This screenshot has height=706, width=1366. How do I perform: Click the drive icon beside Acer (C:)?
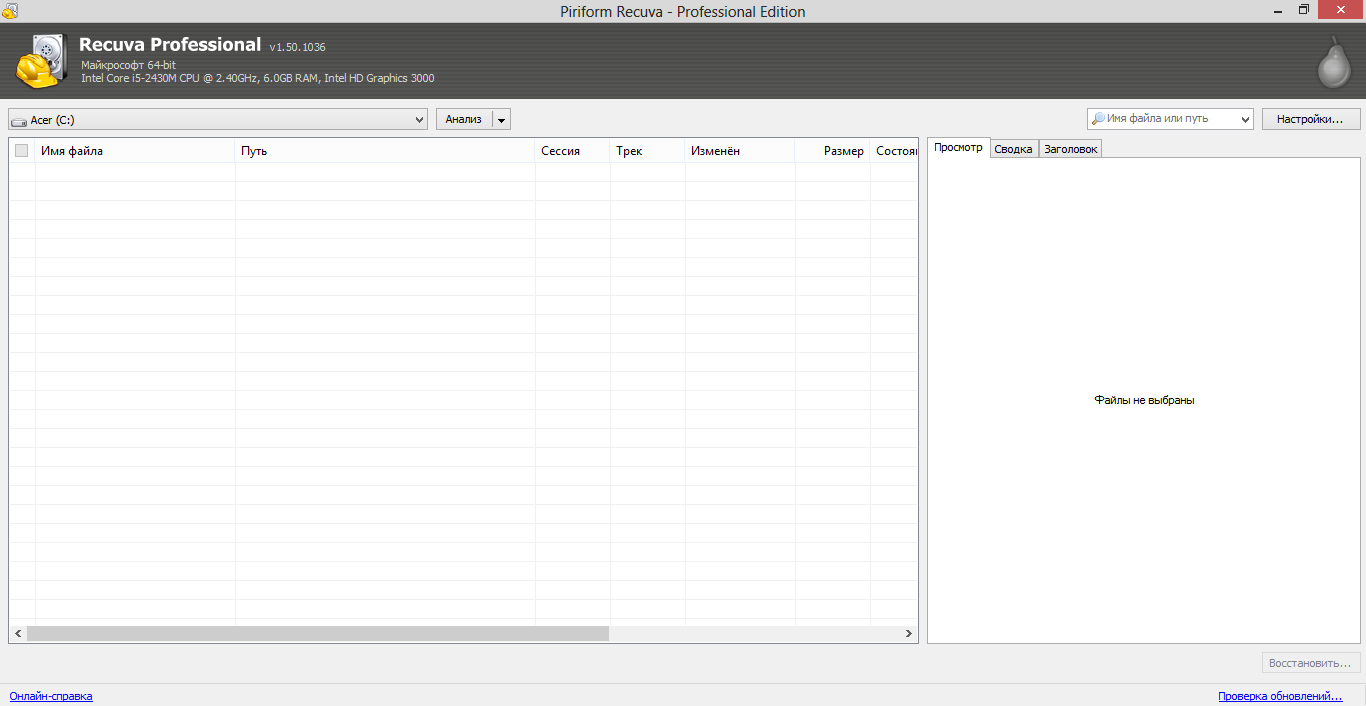click(x=19, y=121)
